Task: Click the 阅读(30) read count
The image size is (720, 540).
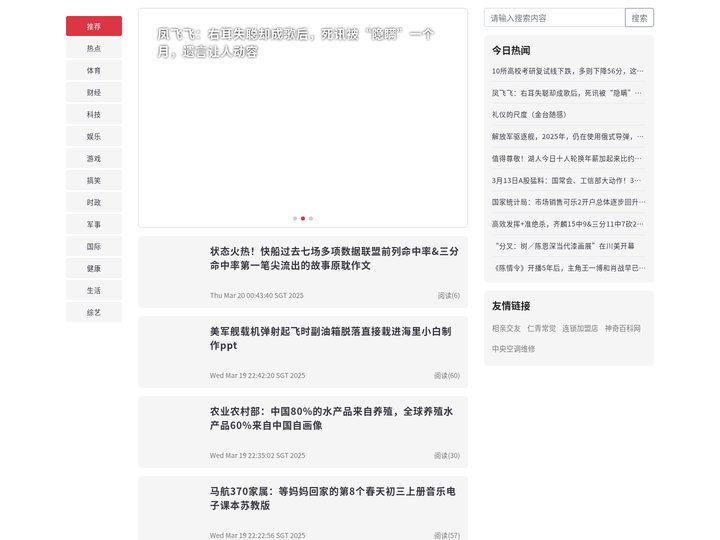Action: (447, 456)
